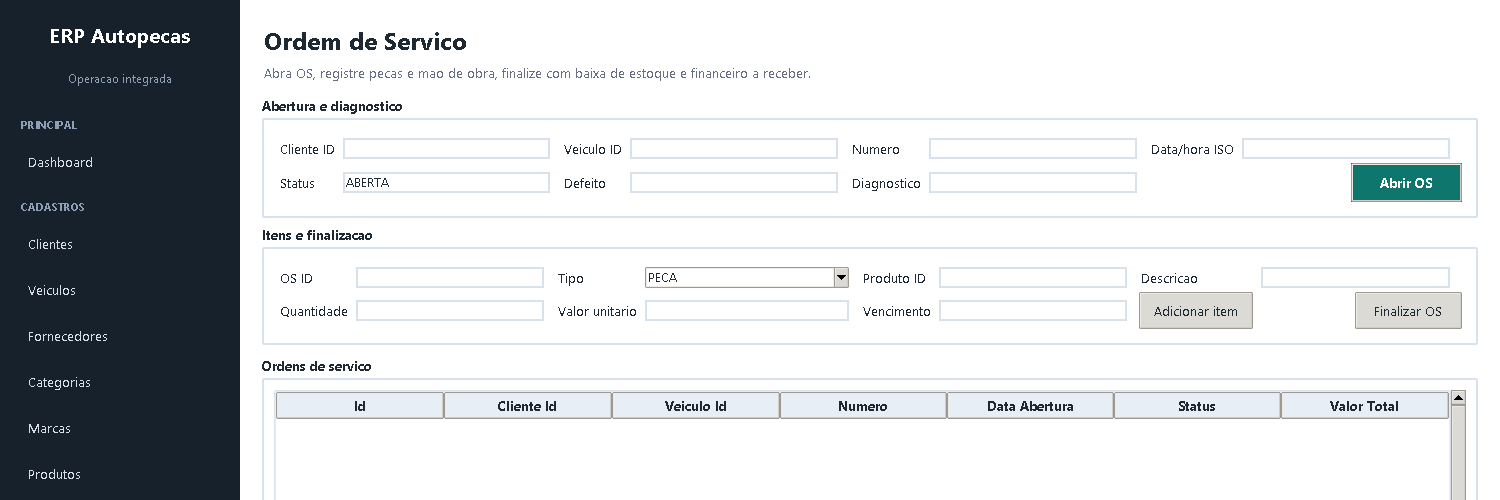The image size is (1500, 500).
Task: Click the OS ID input field
Action: point(450,278)
